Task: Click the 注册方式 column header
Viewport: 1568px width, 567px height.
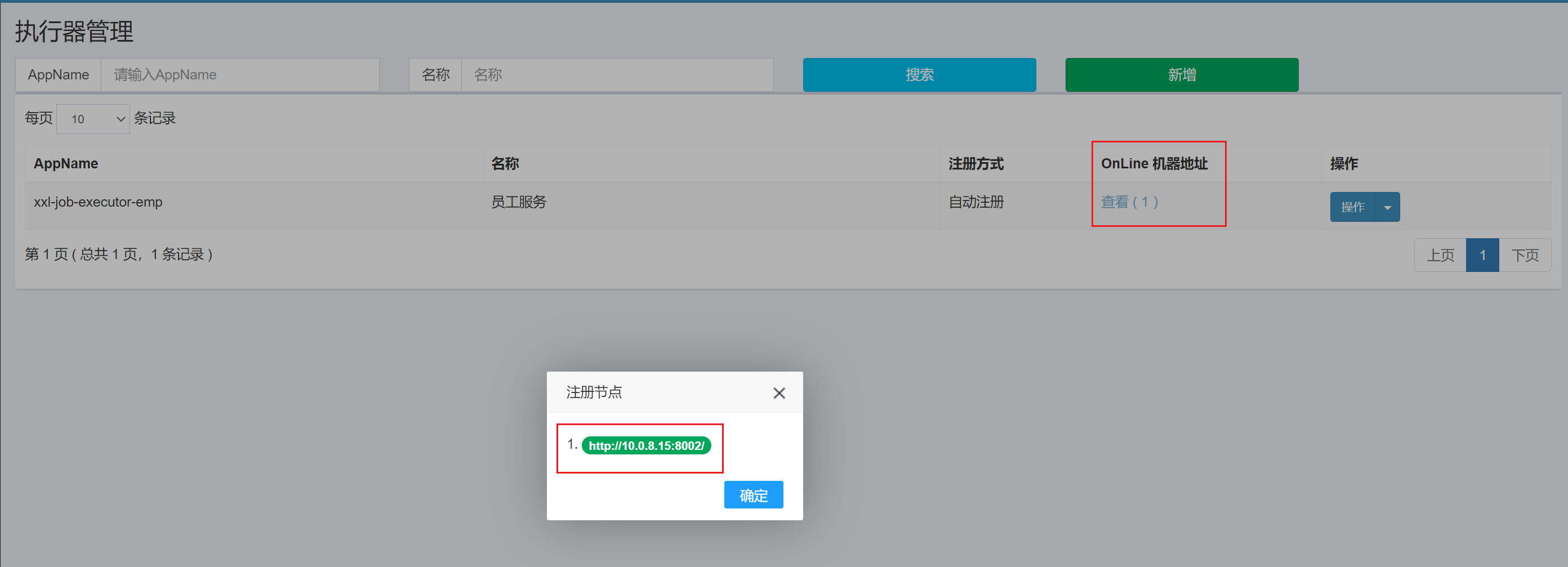Action: pos(975,163)
